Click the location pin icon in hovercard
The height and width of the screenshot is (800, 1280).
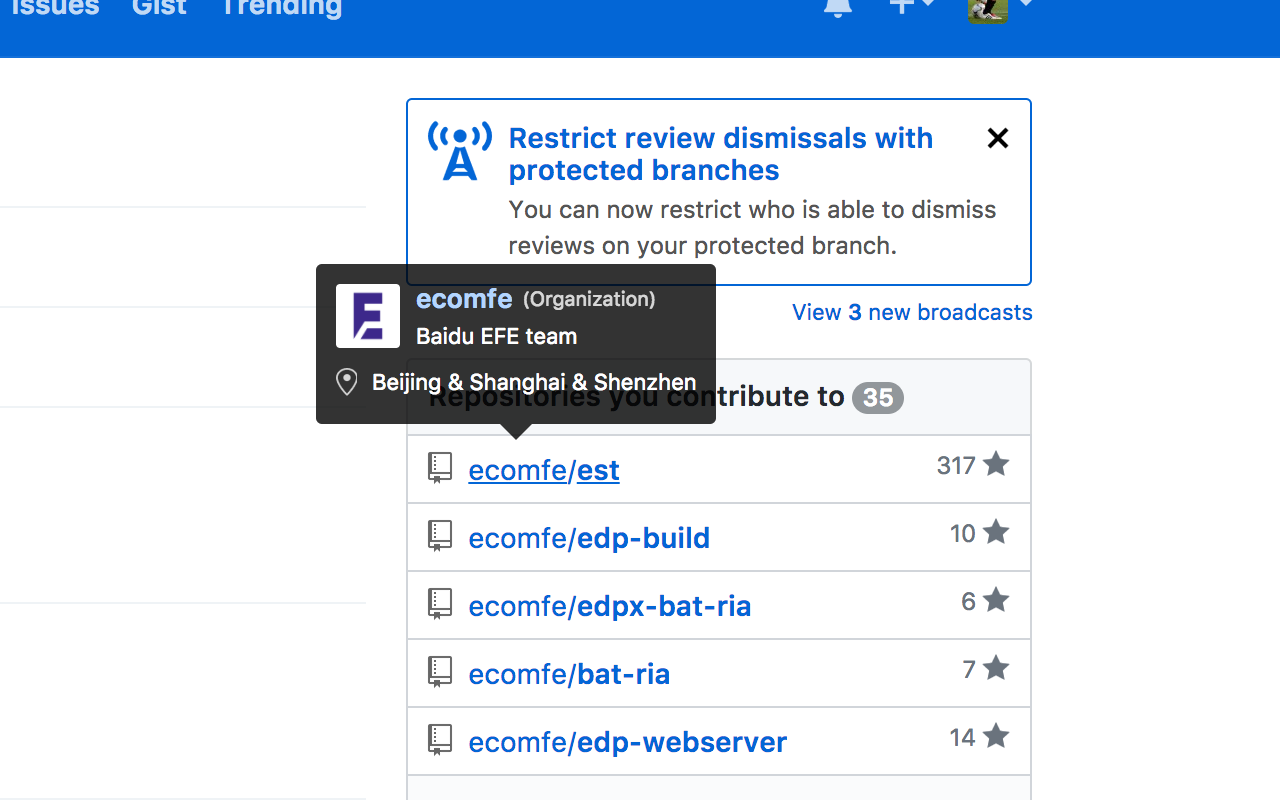347,382
